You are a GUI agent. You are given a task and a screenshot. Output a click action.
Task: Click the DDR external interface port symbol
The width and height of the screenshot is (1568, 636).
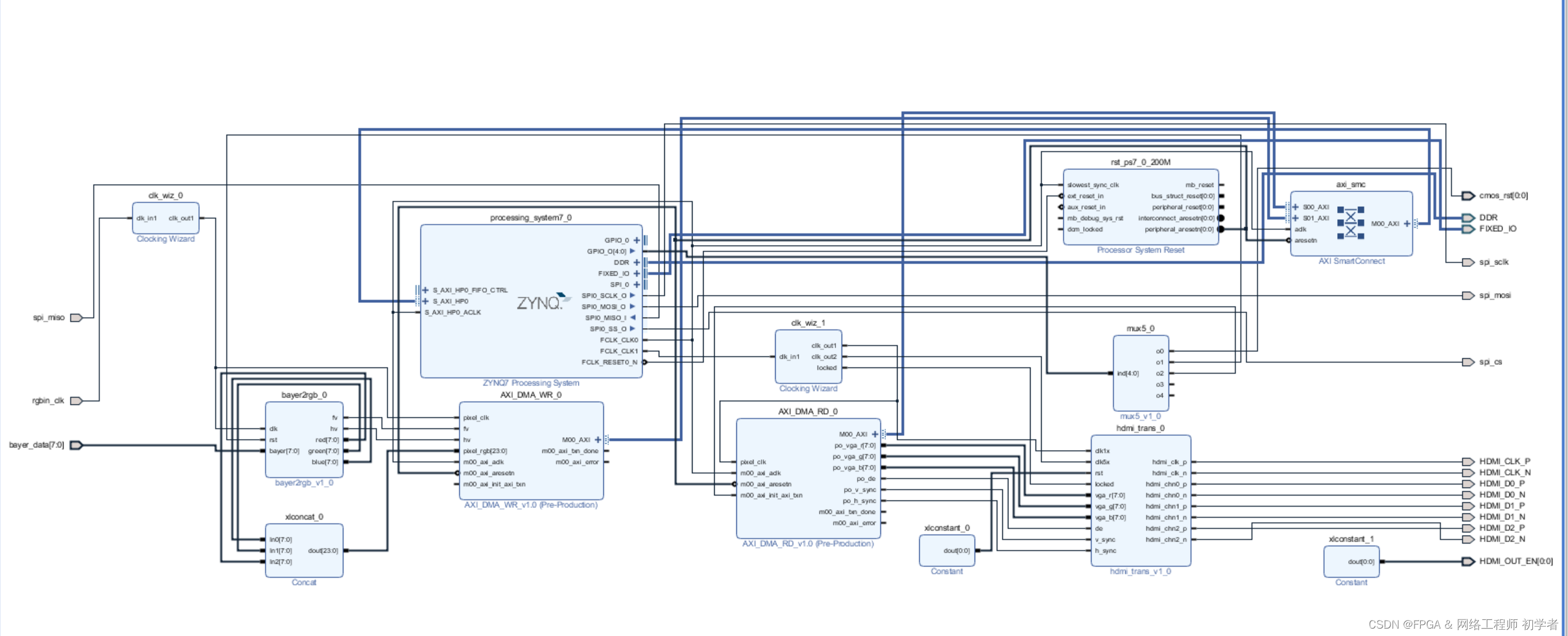point(1468,218)
